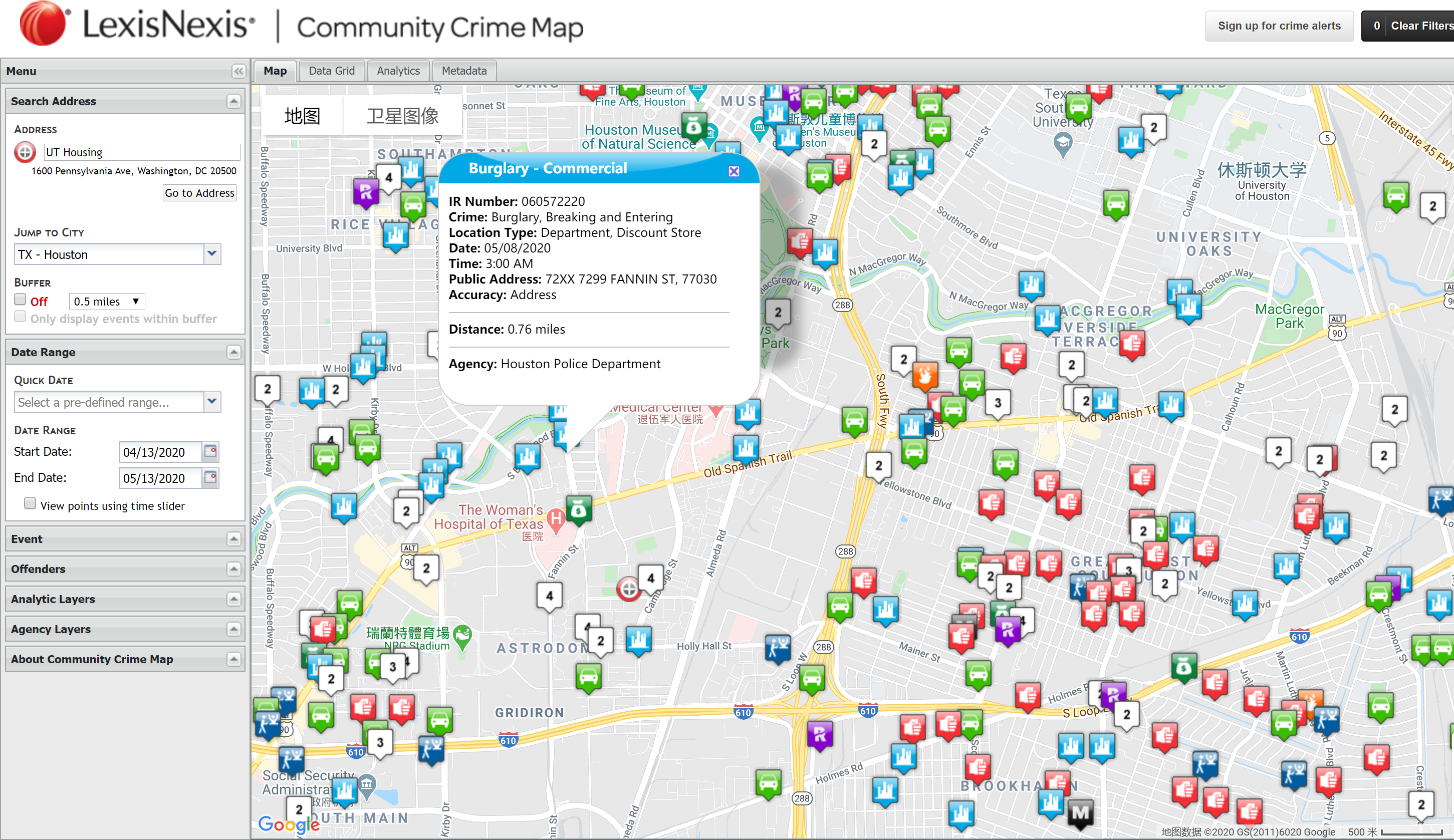Click the red crosshair address marker on map

pos(629,589)
